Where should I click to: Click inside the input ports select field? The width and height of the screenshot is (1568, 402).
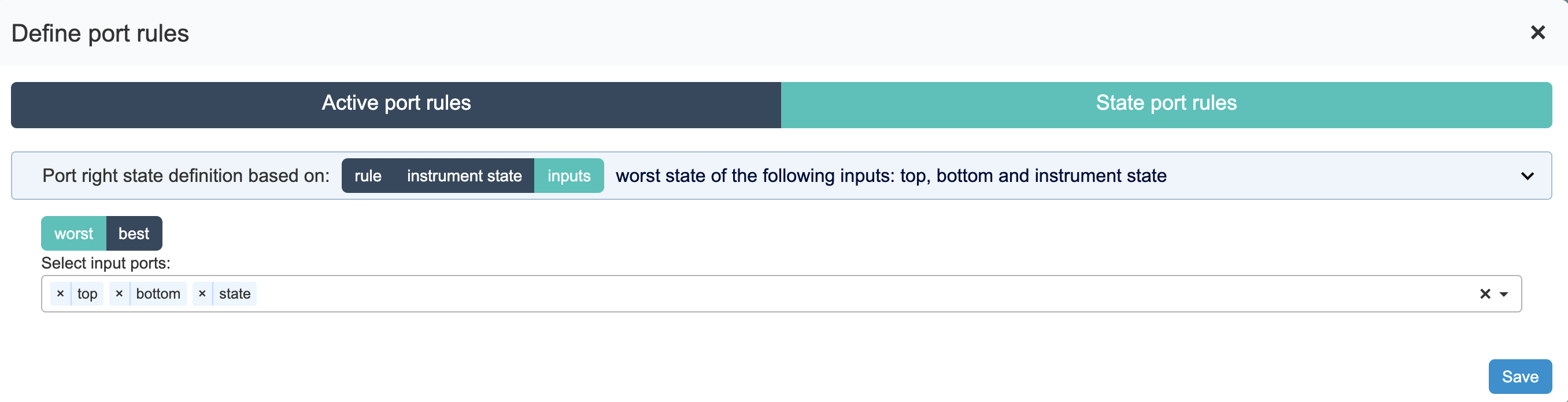pyautogui.click(x=852, y=295)
